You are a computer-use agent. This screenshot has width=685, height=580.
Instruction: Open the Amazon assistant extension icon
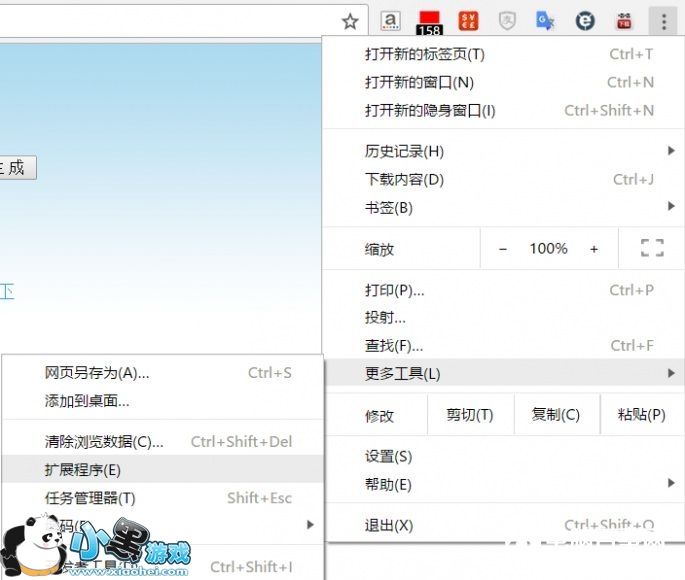point(391,21)
